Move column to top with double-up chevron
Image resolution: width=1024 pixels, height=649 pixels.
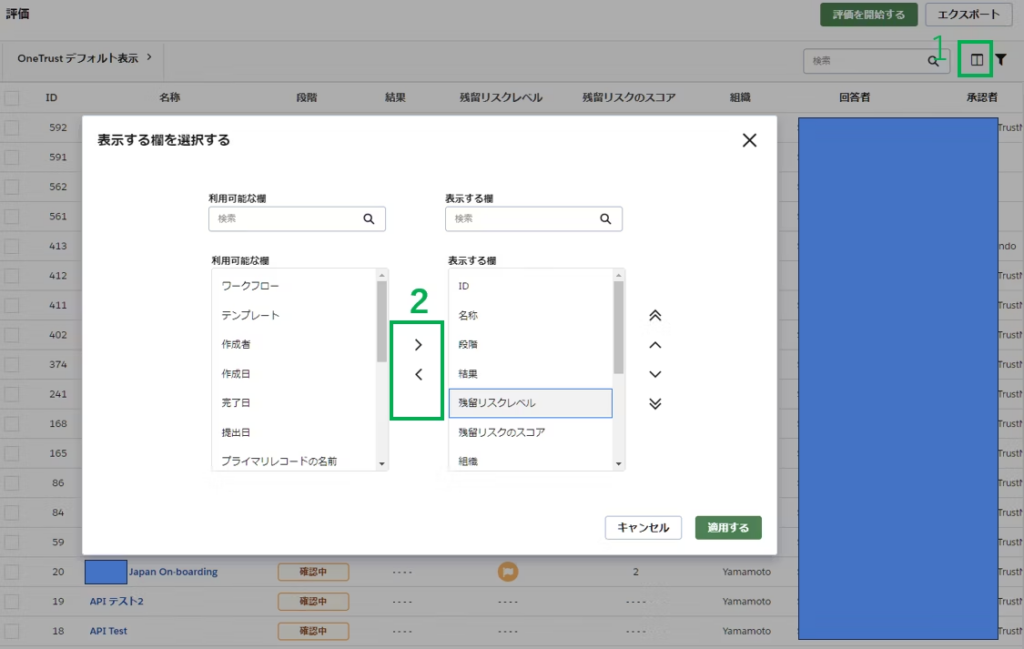655,316
